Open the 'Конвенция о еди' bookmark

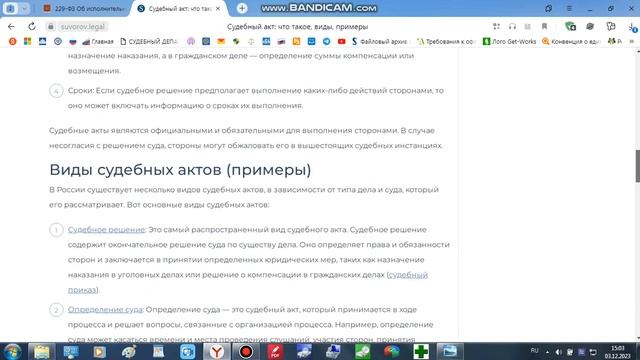(571, 41)
